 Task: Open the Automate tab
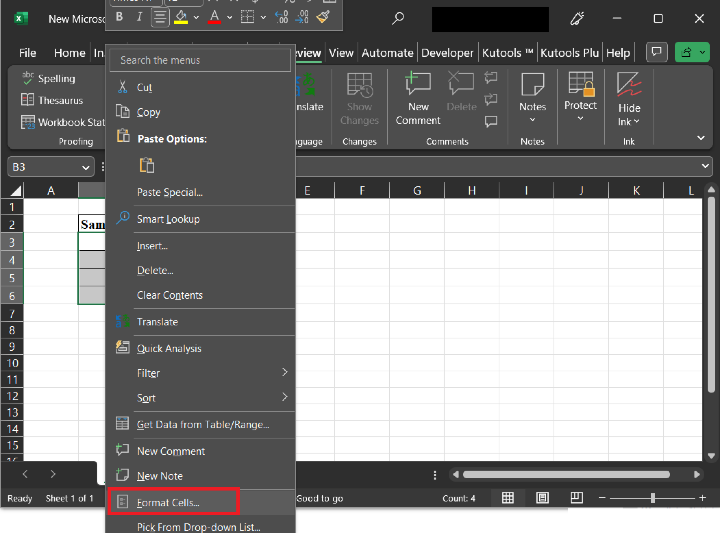387,53
